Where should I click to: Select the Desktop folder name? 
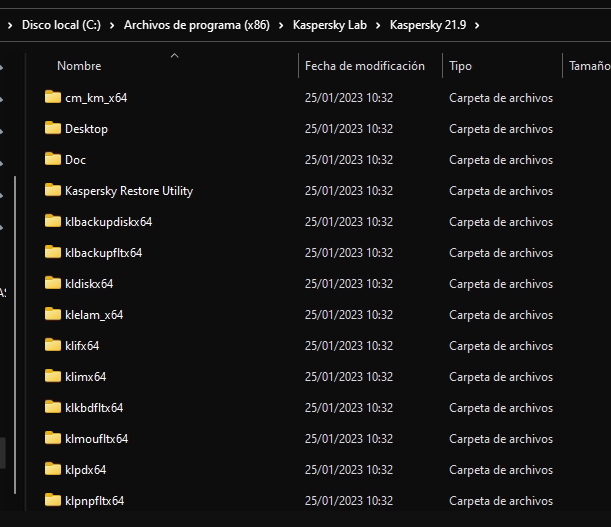[86, 129]
